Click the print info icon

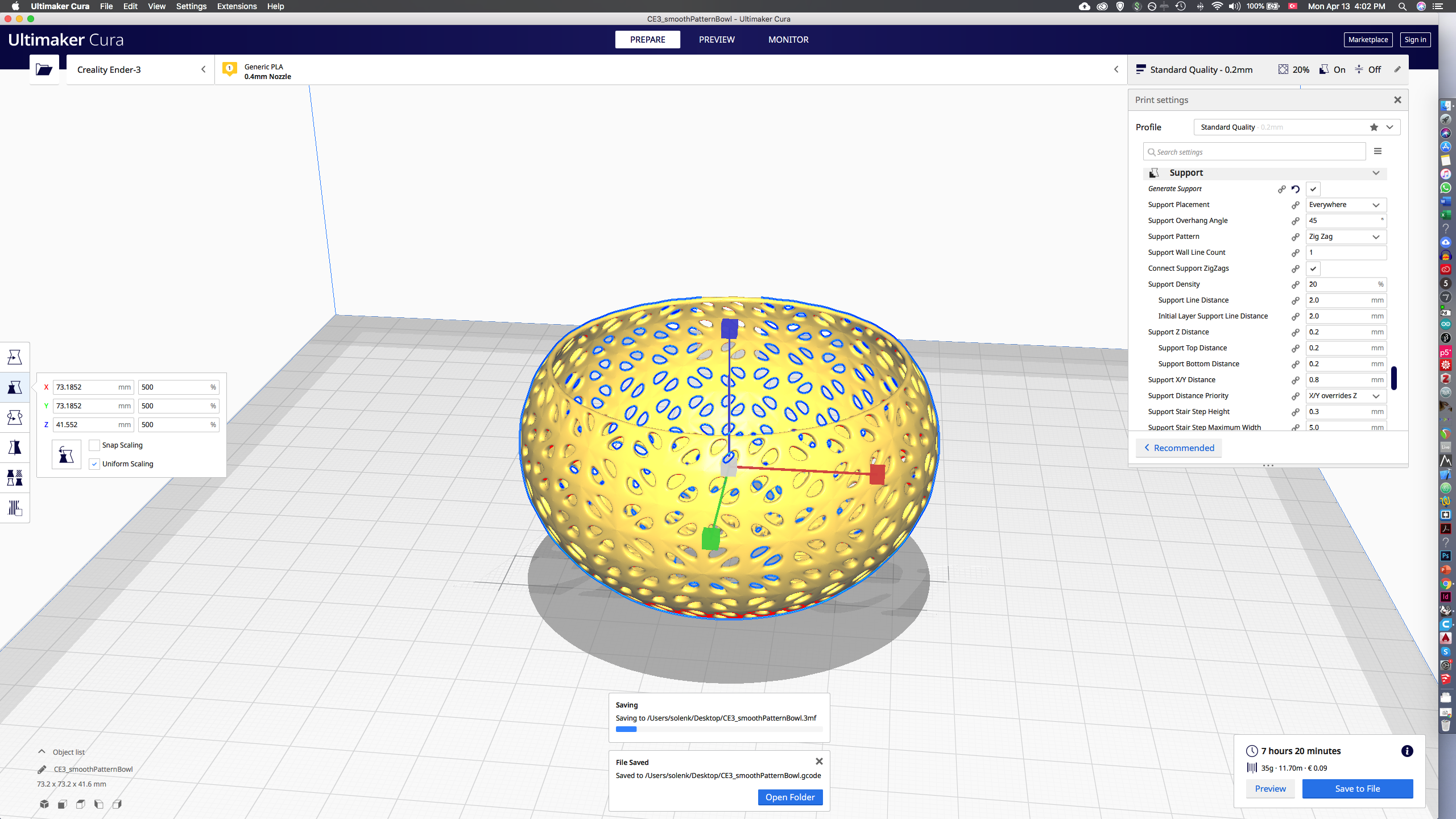pyautogui.click(x=1407, y=751)
